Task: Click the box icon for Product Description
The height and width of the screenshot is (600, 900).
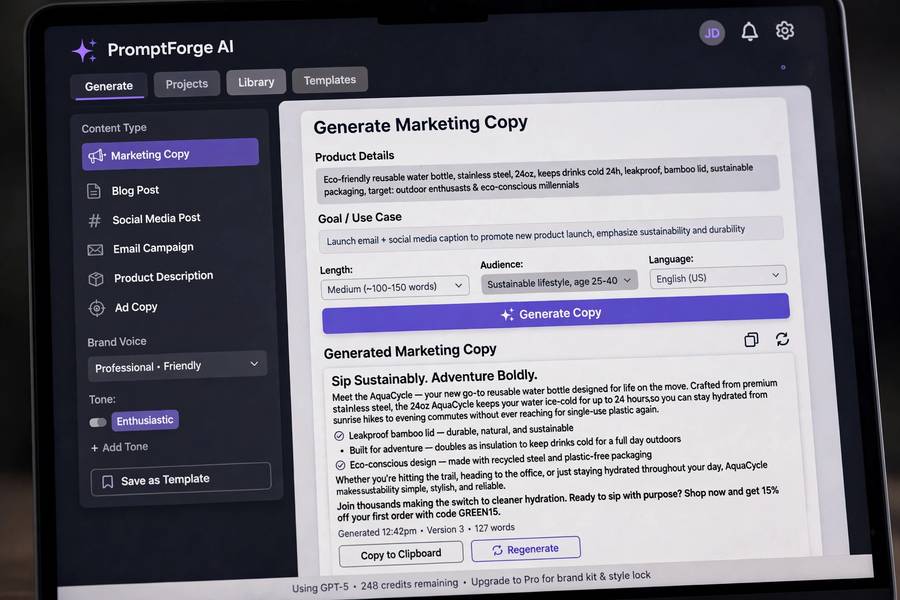Action: 96,279
